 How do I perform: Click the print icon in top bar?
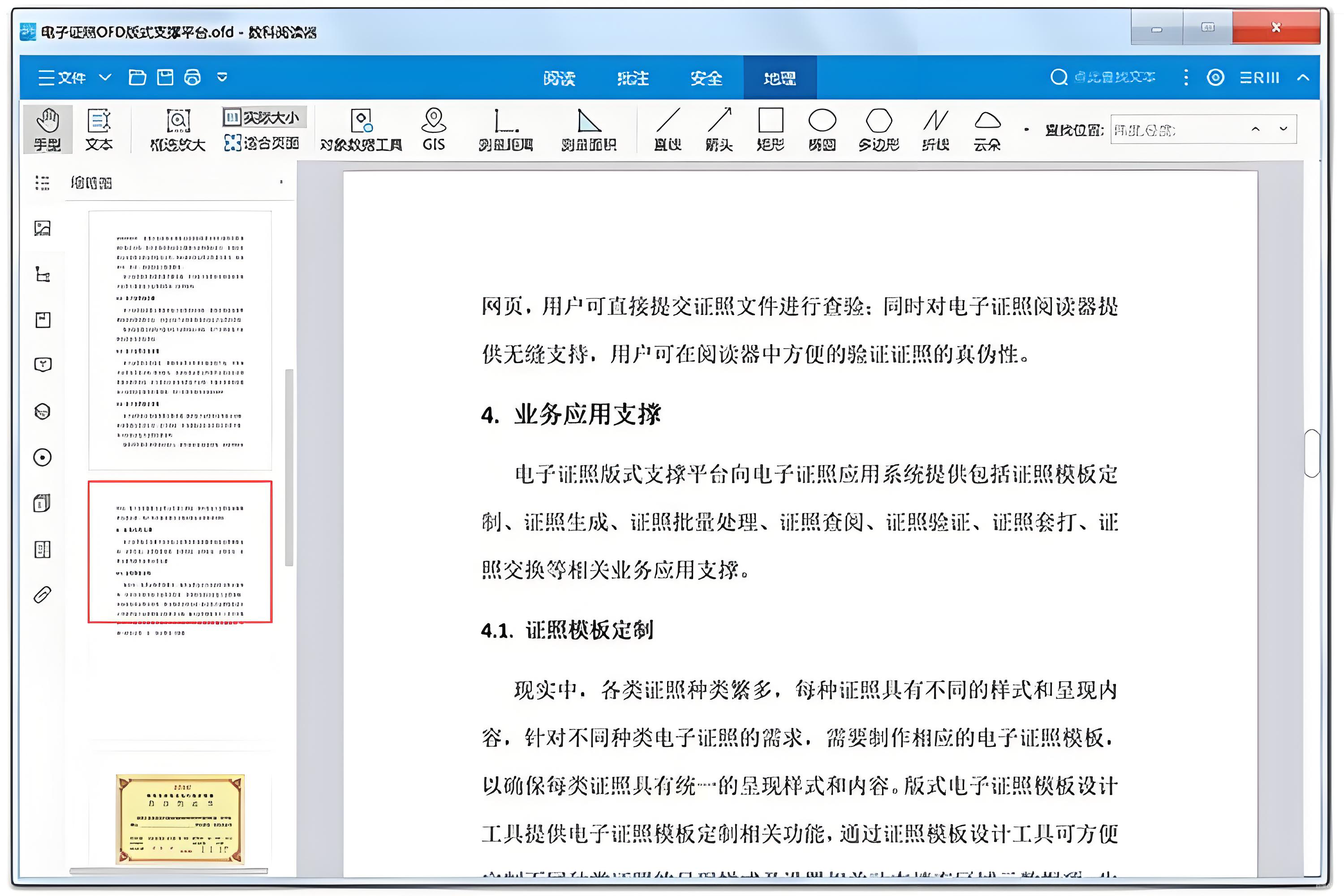click(x=193, y=77)
